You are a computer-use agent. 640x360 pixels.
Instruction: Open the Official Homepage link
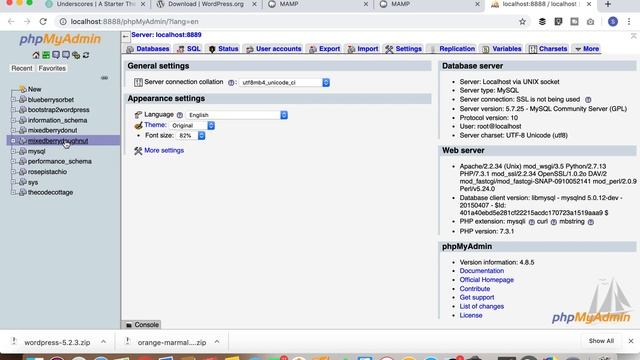click(x=487, y=280)
